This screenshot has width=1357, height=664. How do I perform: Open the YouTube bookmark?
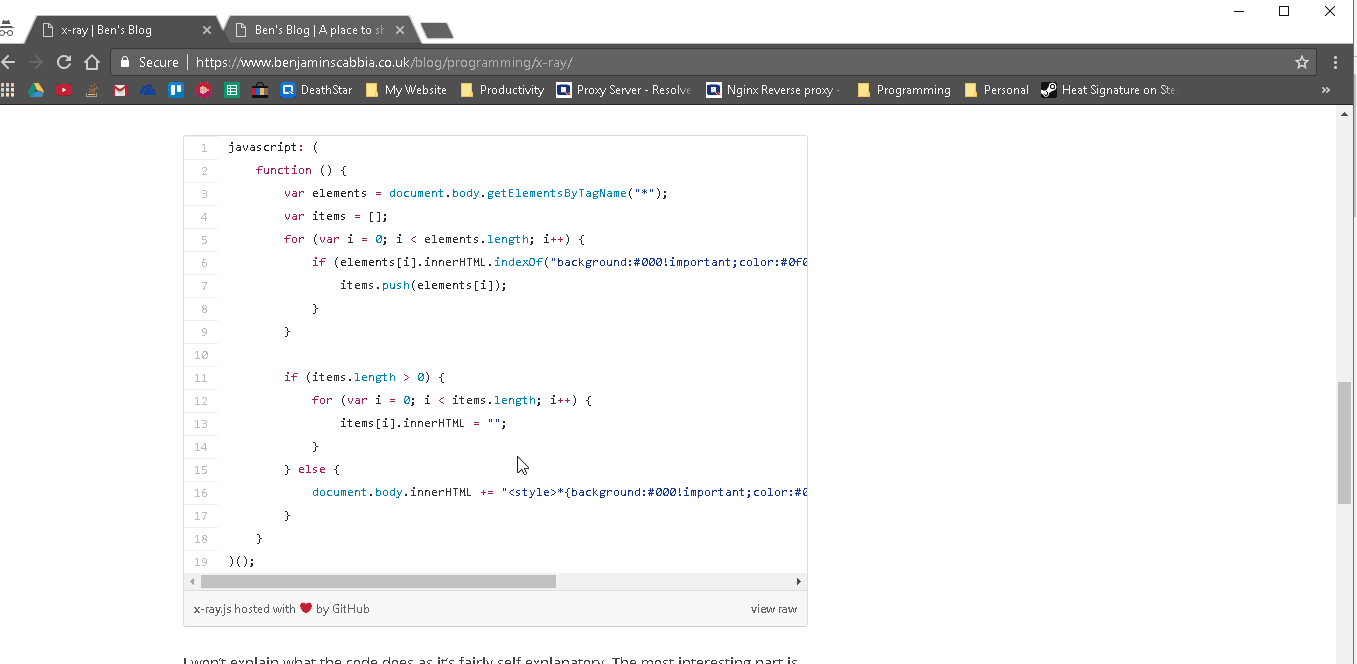tap(64, 90)
